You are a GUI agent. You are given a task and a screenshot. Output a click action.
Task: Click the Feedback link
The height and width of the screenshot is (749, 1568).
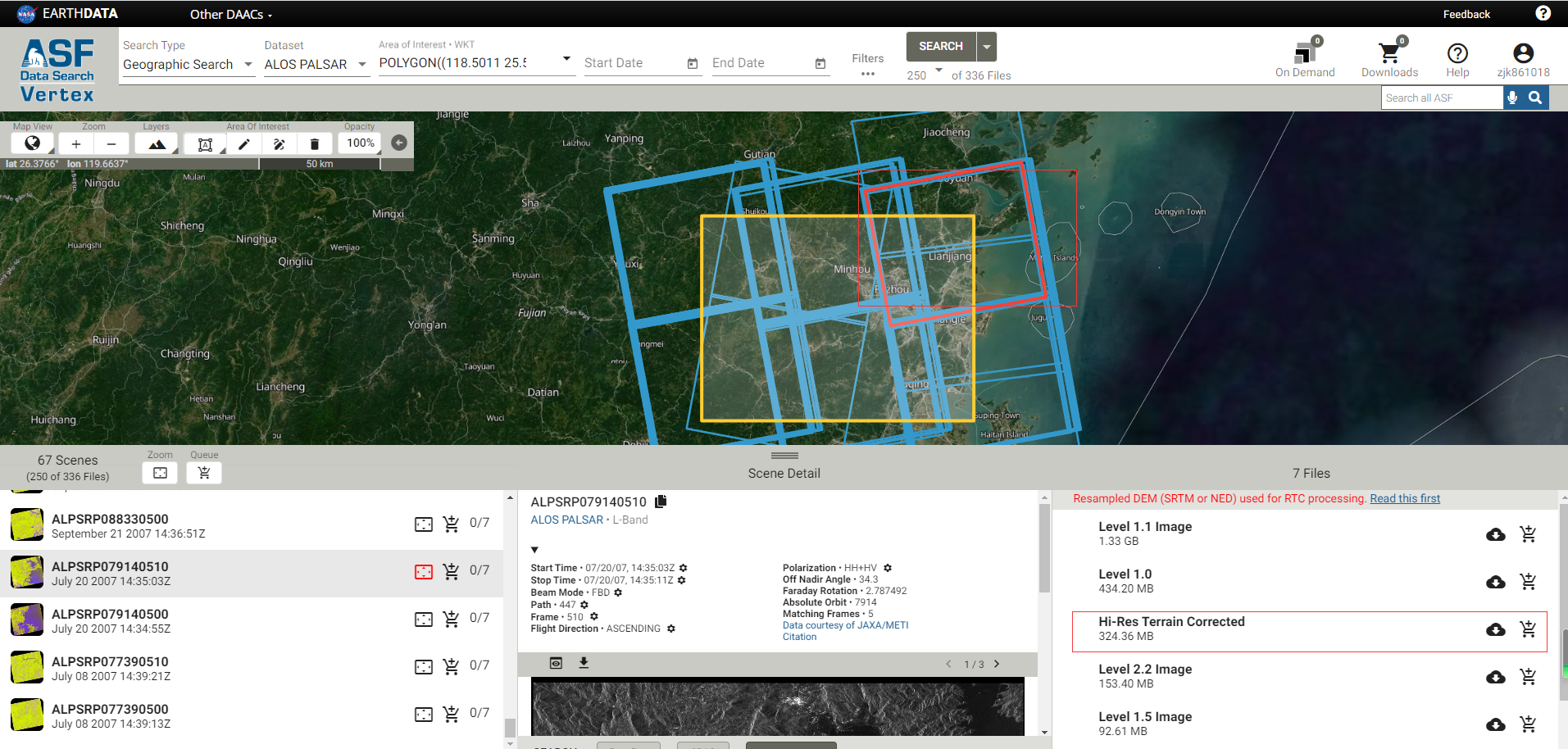click(x=1466, y=14)
